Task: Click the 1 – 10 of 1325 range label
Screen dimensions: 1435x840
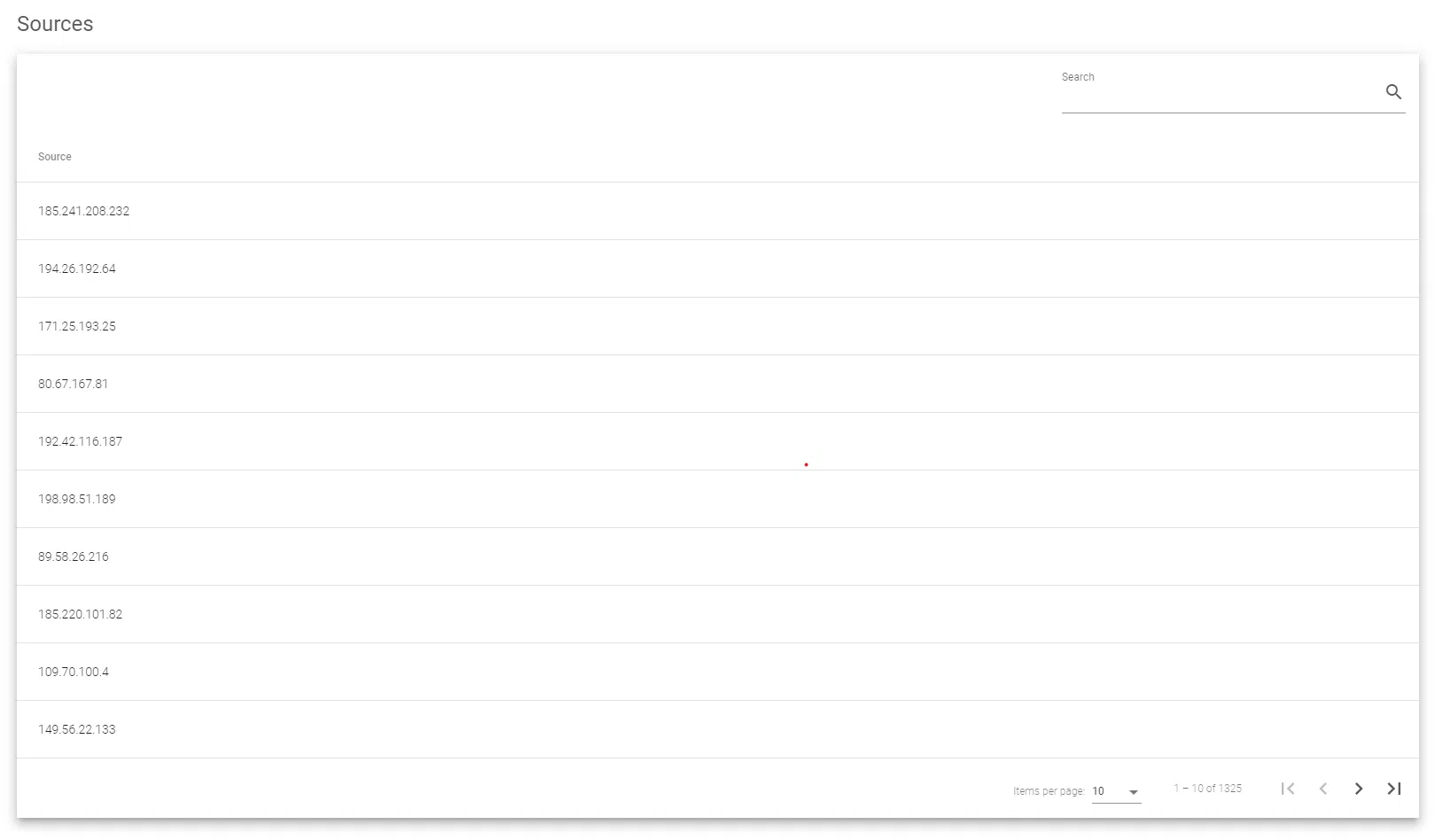Action: (x=1207, y=789)
